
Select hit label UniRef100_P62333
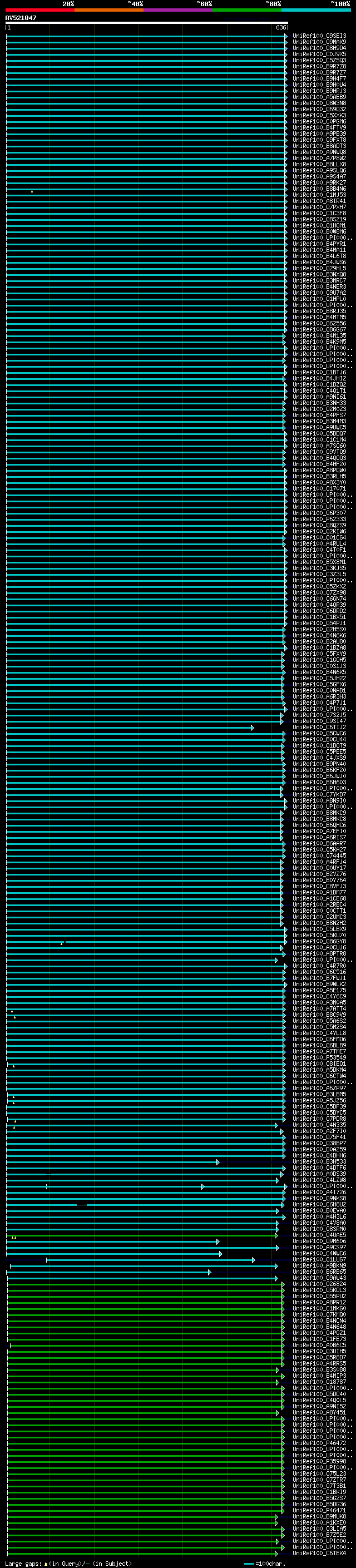(x=319, y=519)
